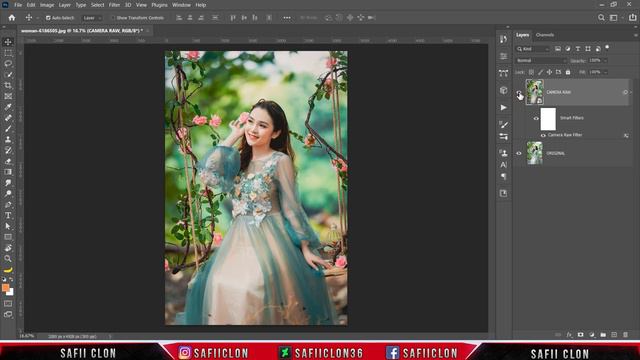Select the CAMERA RAW layer thumbnail
640x360 pixels.
(x=534, y=92)
